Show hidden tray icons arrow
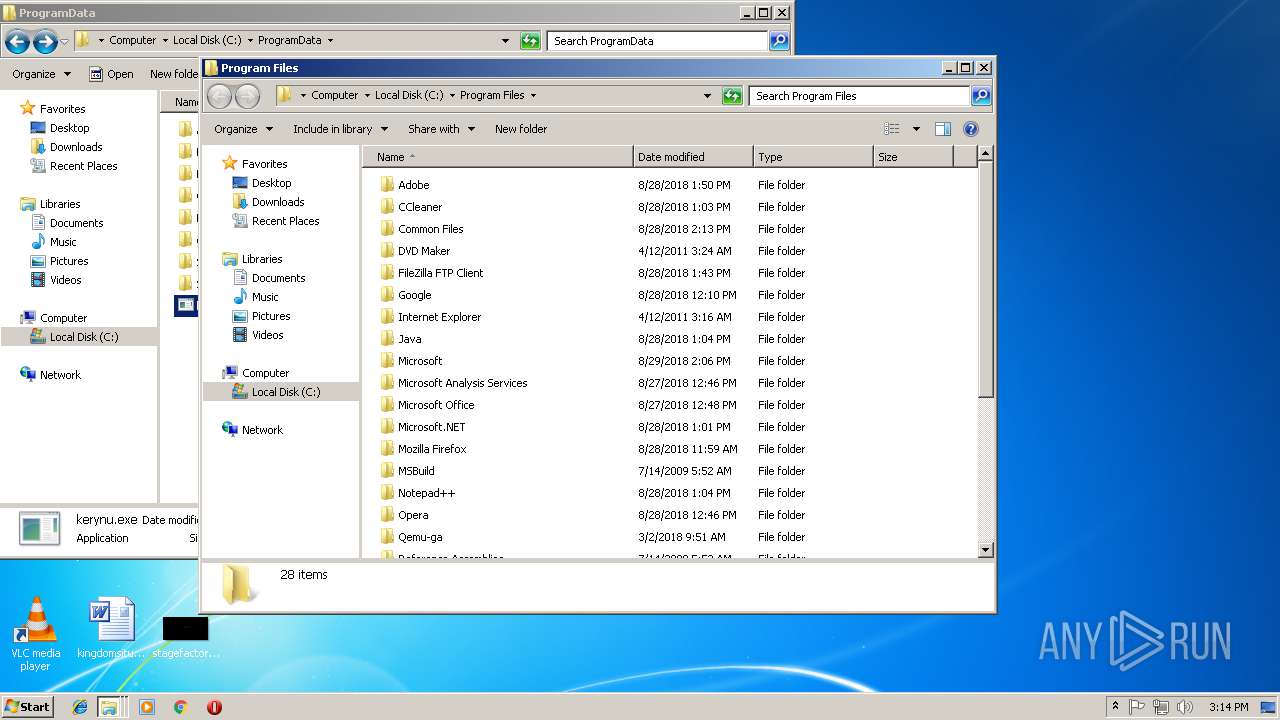The width and height of the screenshot is (1280, 720). point(1115,707)
